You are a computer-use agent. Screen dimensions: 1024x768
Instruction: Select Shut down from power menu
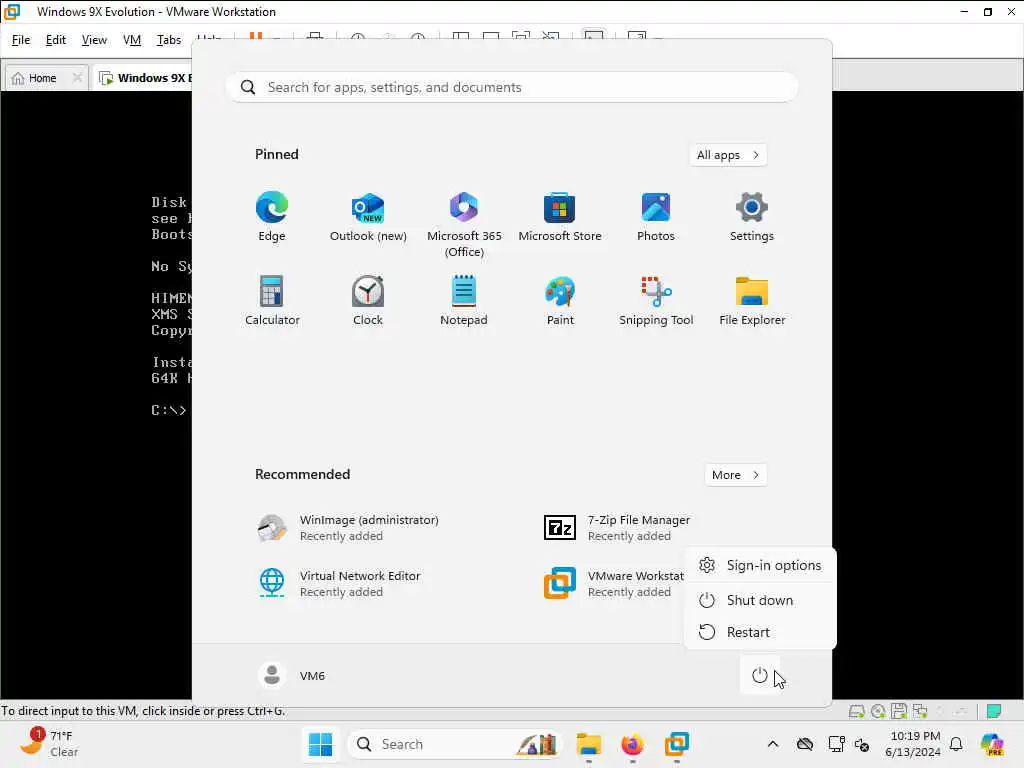760,600
